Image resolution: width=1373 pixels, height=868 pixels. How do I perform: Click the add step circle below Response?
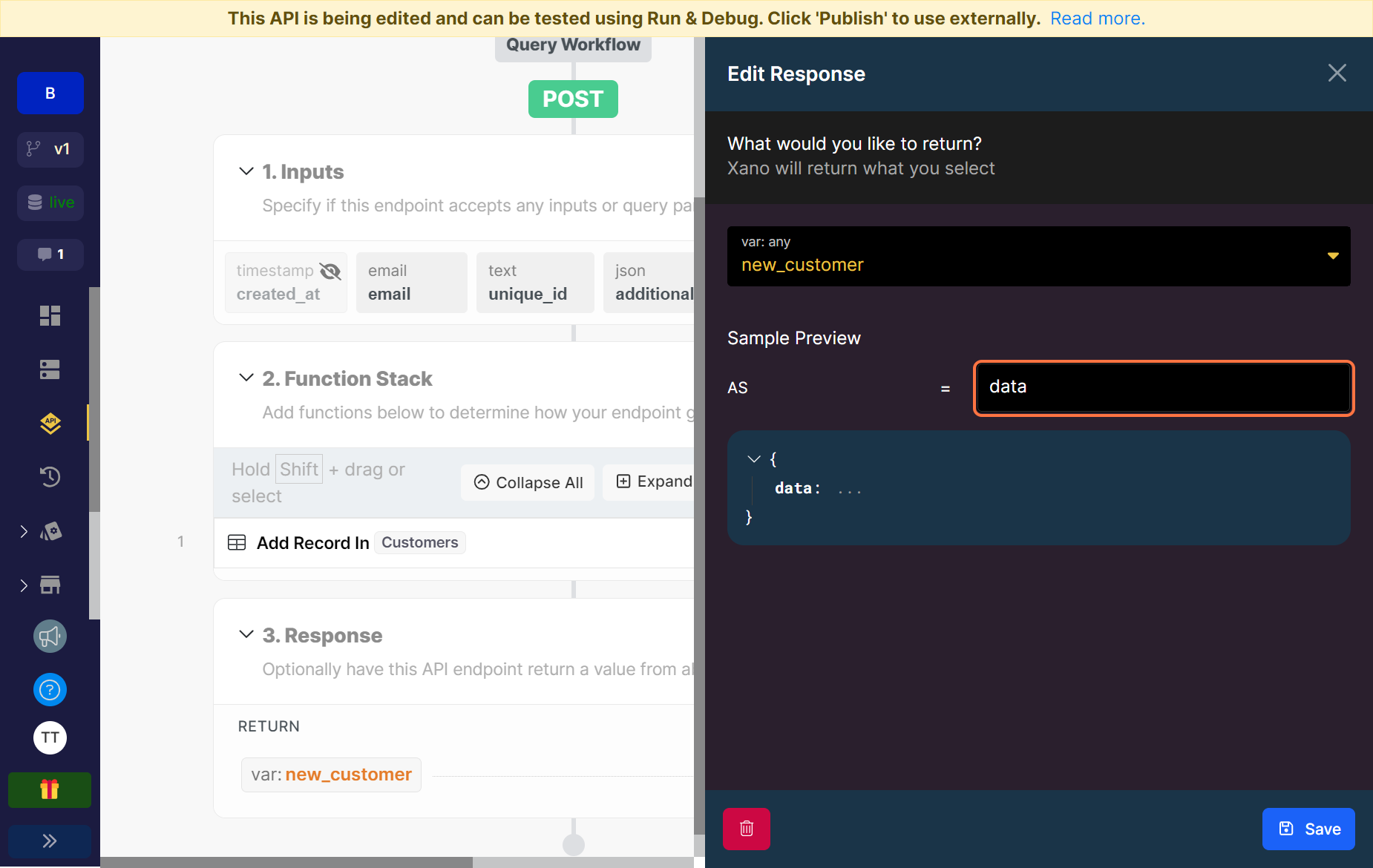(574, 844)
